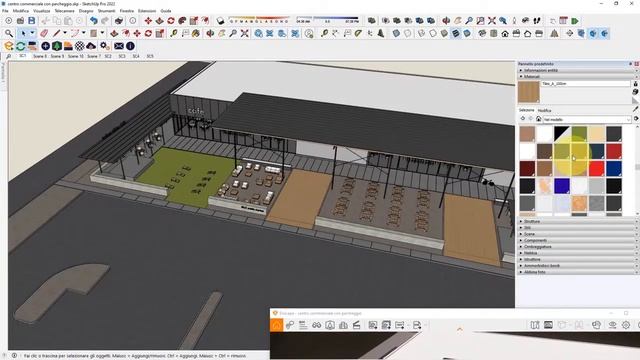Expand the Stili panel section
Image resolution: width=640 pixels, height=360 pixels.
tap(577, 228)
